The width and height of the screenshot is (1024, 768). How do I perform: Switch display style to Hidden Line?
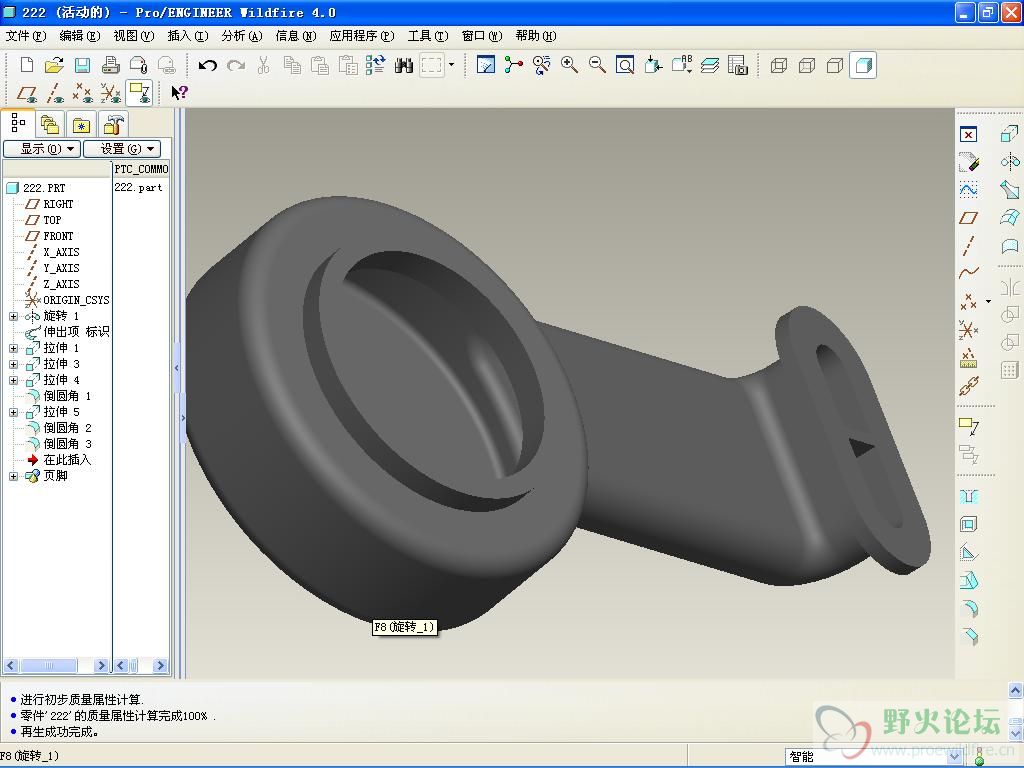[807, 65]
